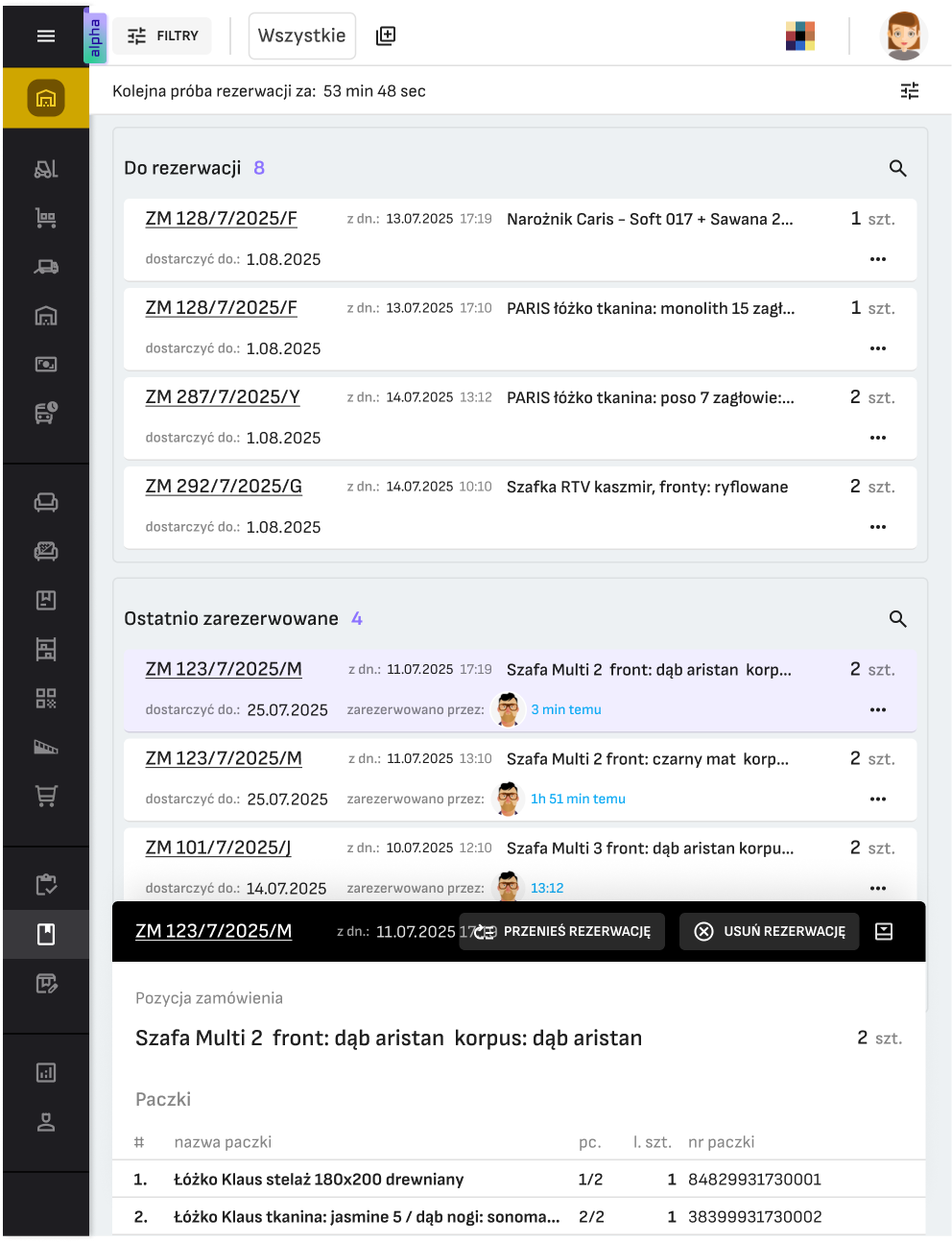The width and height of the screenshot is (952, 1242).
Task: Open more options for the Narożnik Caris row
Action: (x=878, y=259)
